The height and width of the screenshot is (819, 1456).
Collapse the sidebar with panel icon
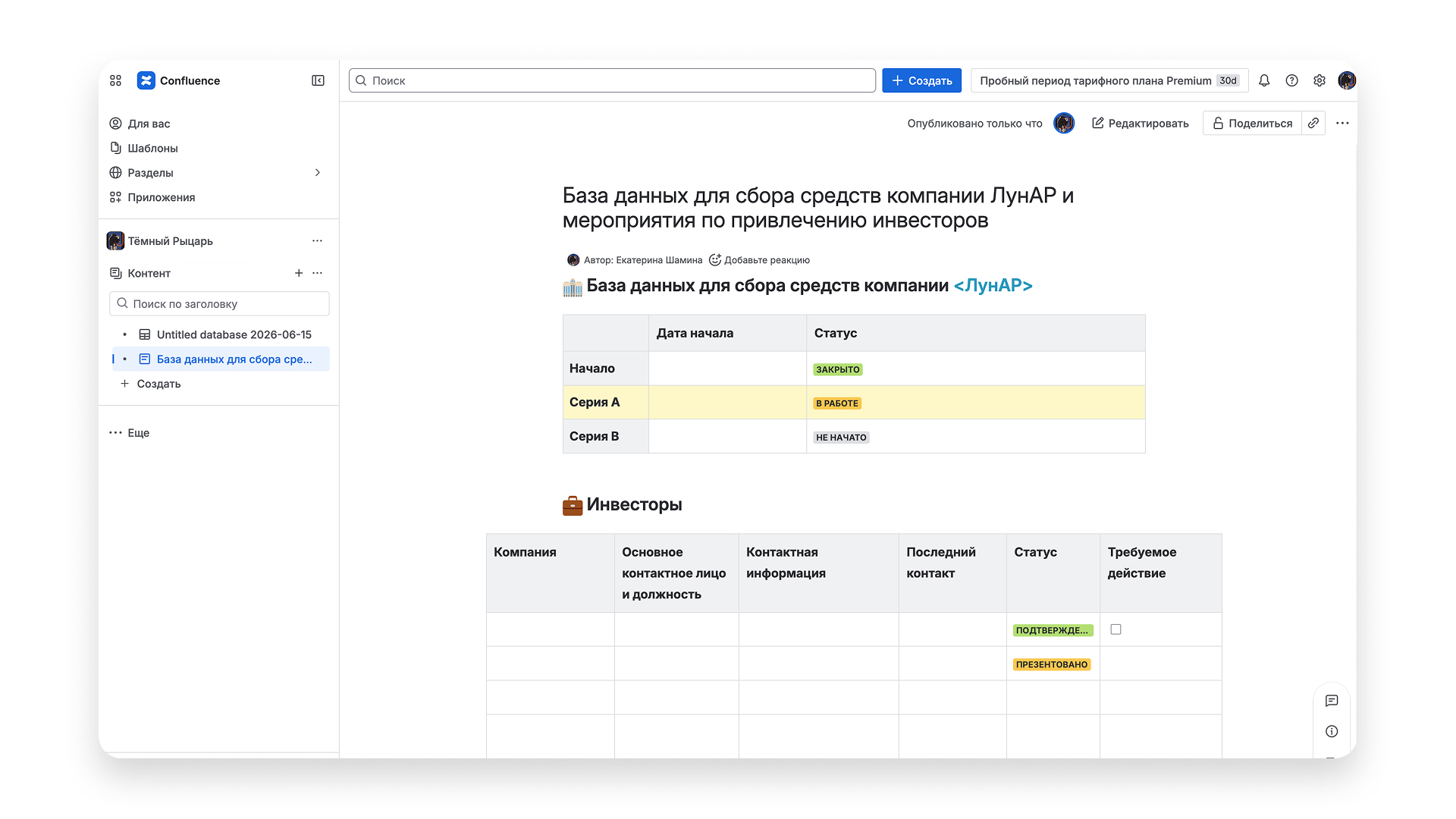click(318, 80)
